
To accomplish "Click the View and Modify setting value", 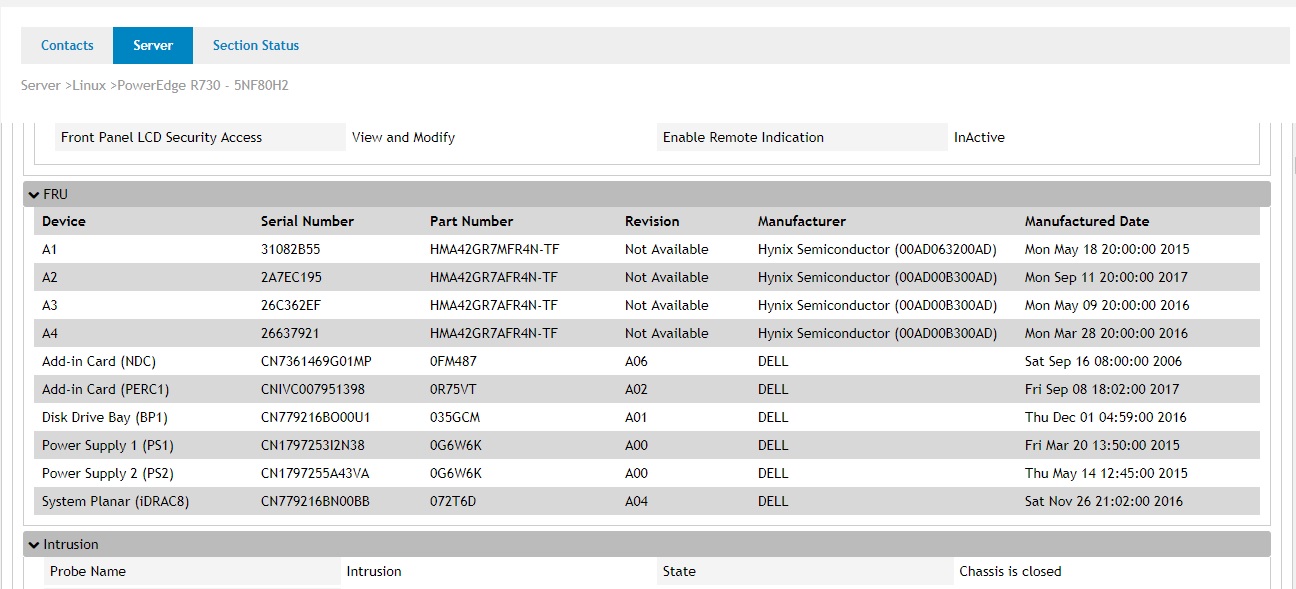I will (x=402, y=137).
